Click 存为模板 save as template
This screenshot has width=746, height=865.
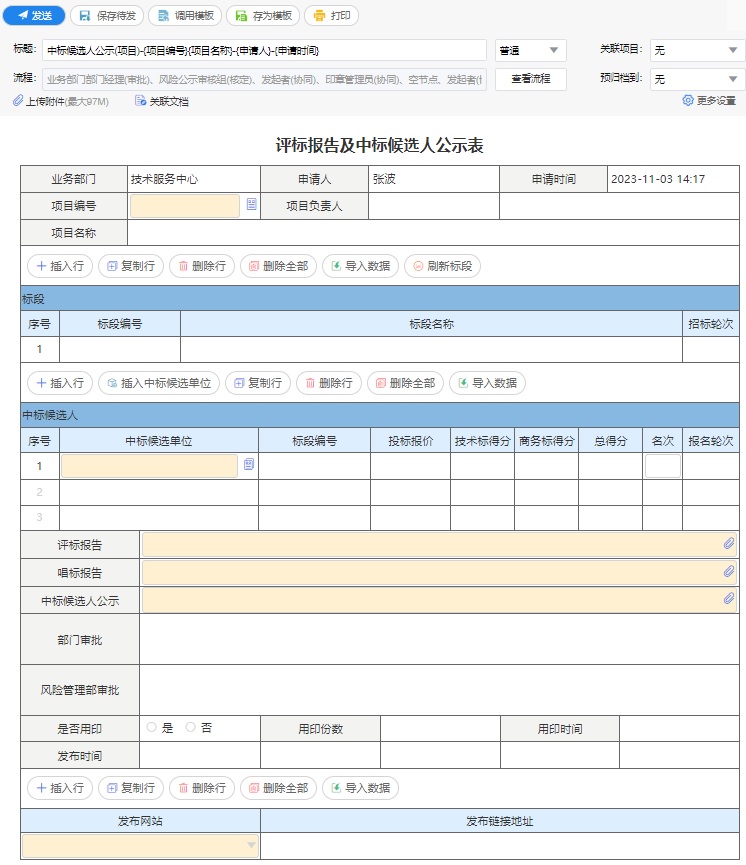(x=263, y=15)
